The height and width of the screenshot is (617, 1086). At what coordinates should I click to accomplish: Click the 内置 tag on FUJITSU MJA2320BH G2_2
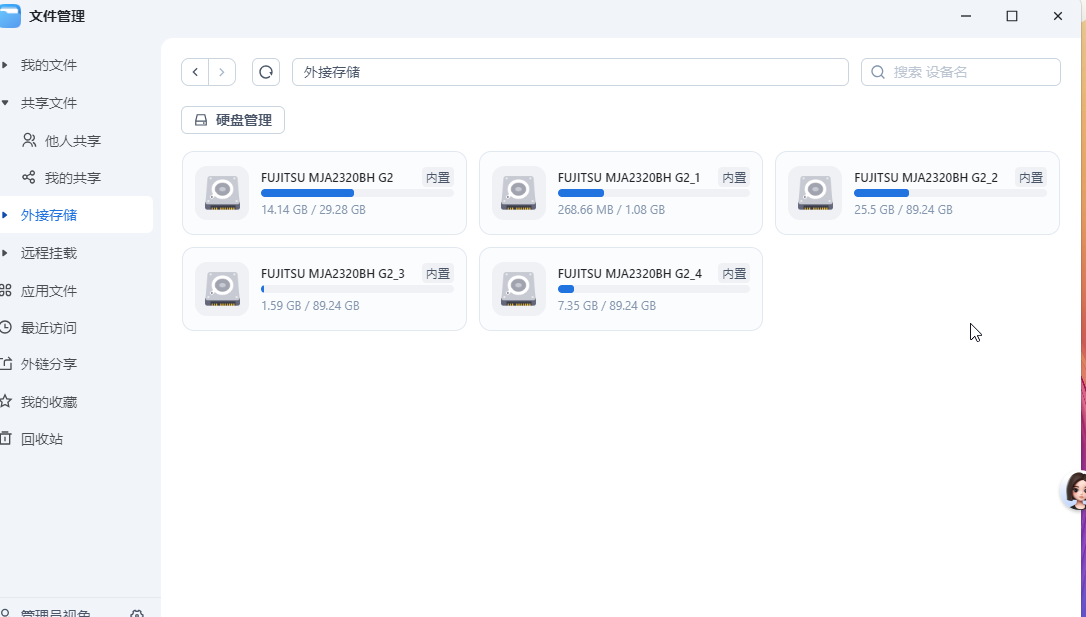point(1031,178)
